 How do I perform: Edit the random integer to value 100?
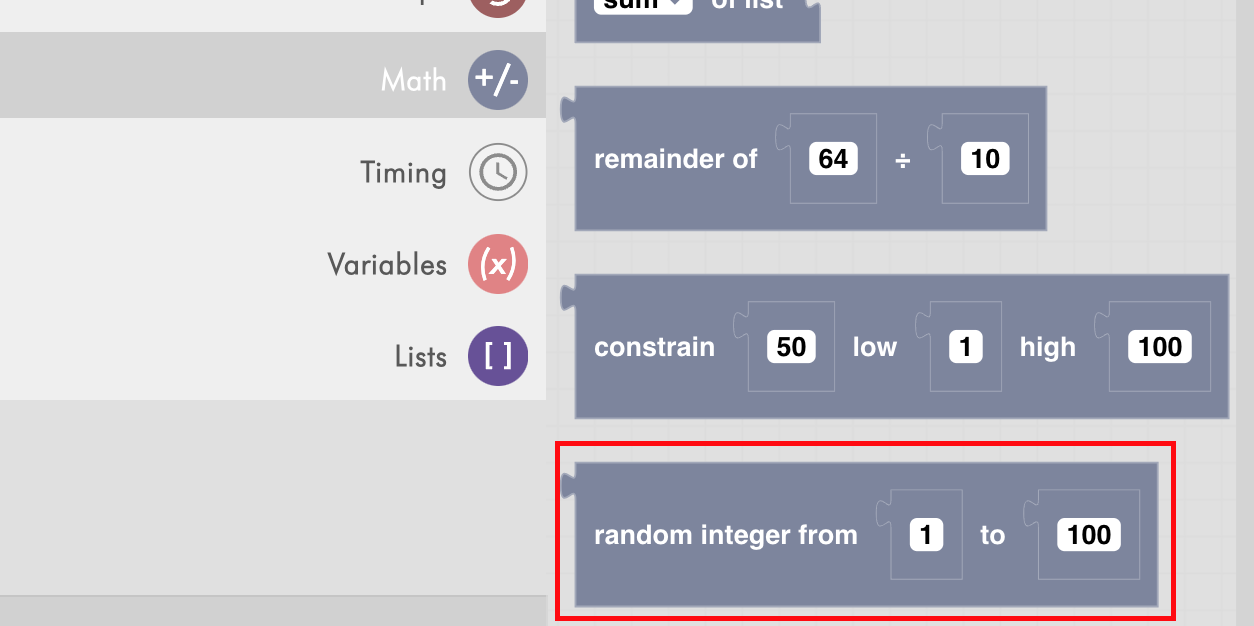(x=1089, y=535)
